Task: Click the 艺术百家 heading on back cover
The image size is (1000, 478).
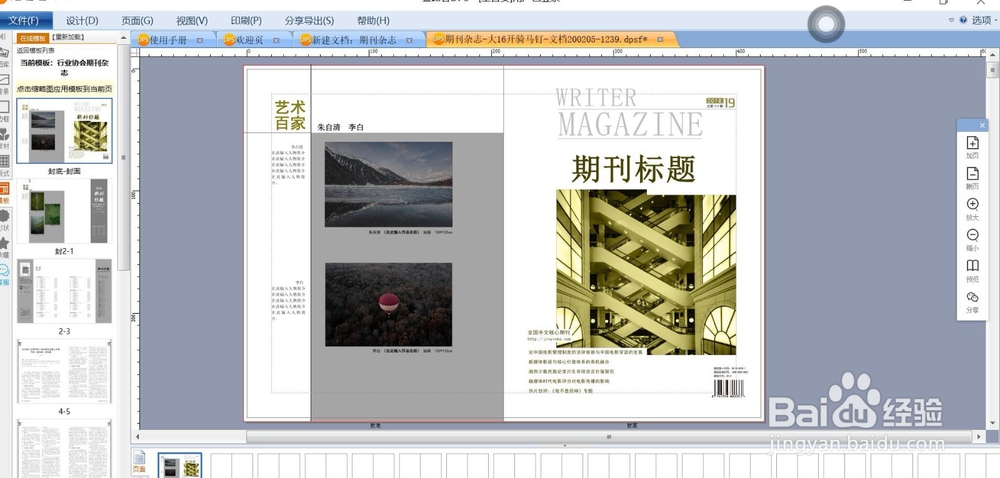Action: (x=290, y=115)
